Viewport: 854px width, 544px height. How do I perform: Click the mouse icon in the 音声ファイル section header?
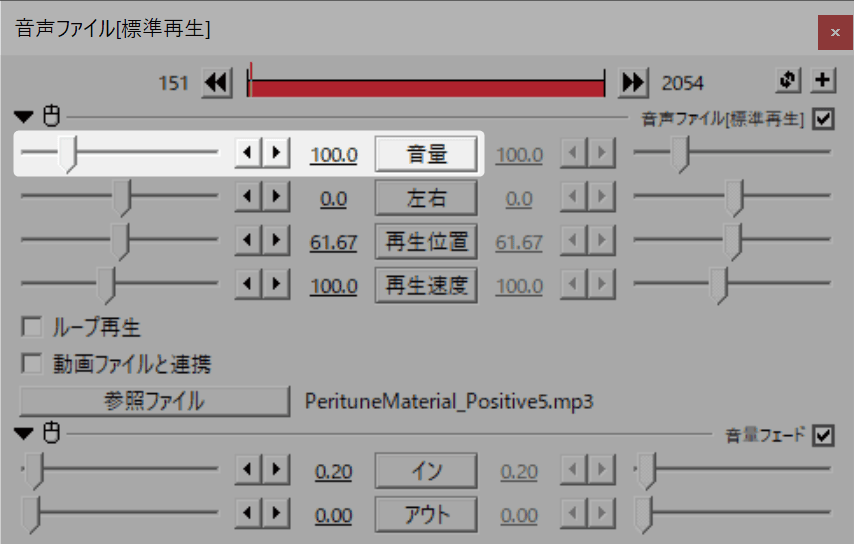click(52, 115)
